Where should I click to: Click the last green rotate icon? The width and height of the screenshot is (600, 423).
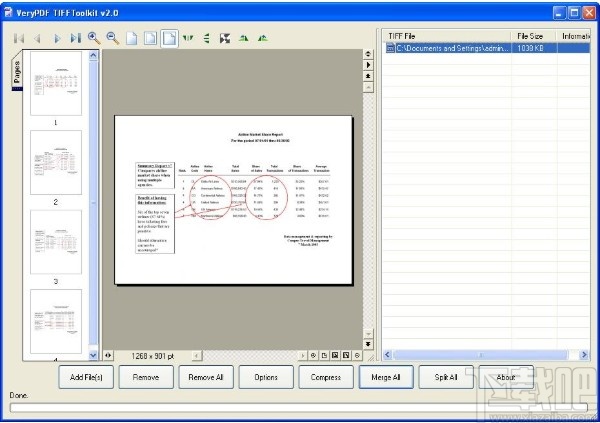(262, 38)
